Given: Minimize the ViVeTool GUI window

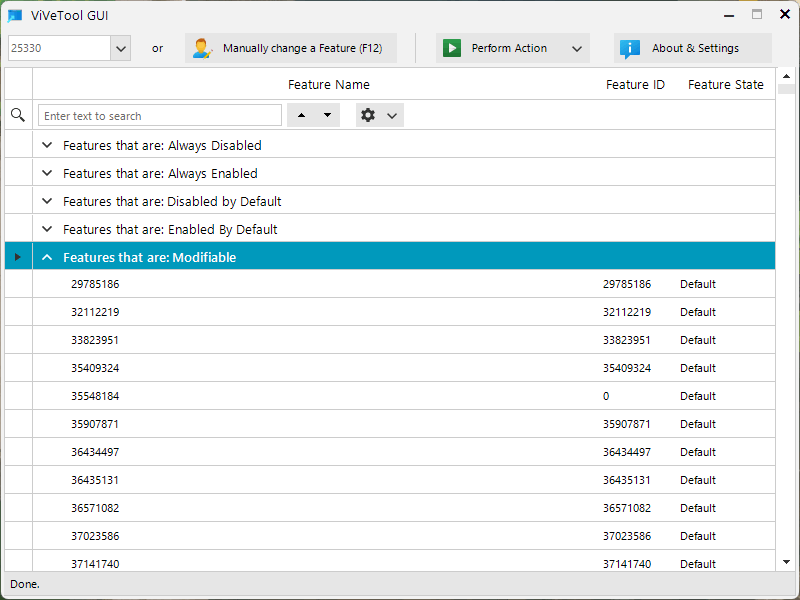Looking at the screenshot, I should pos(729,15).
